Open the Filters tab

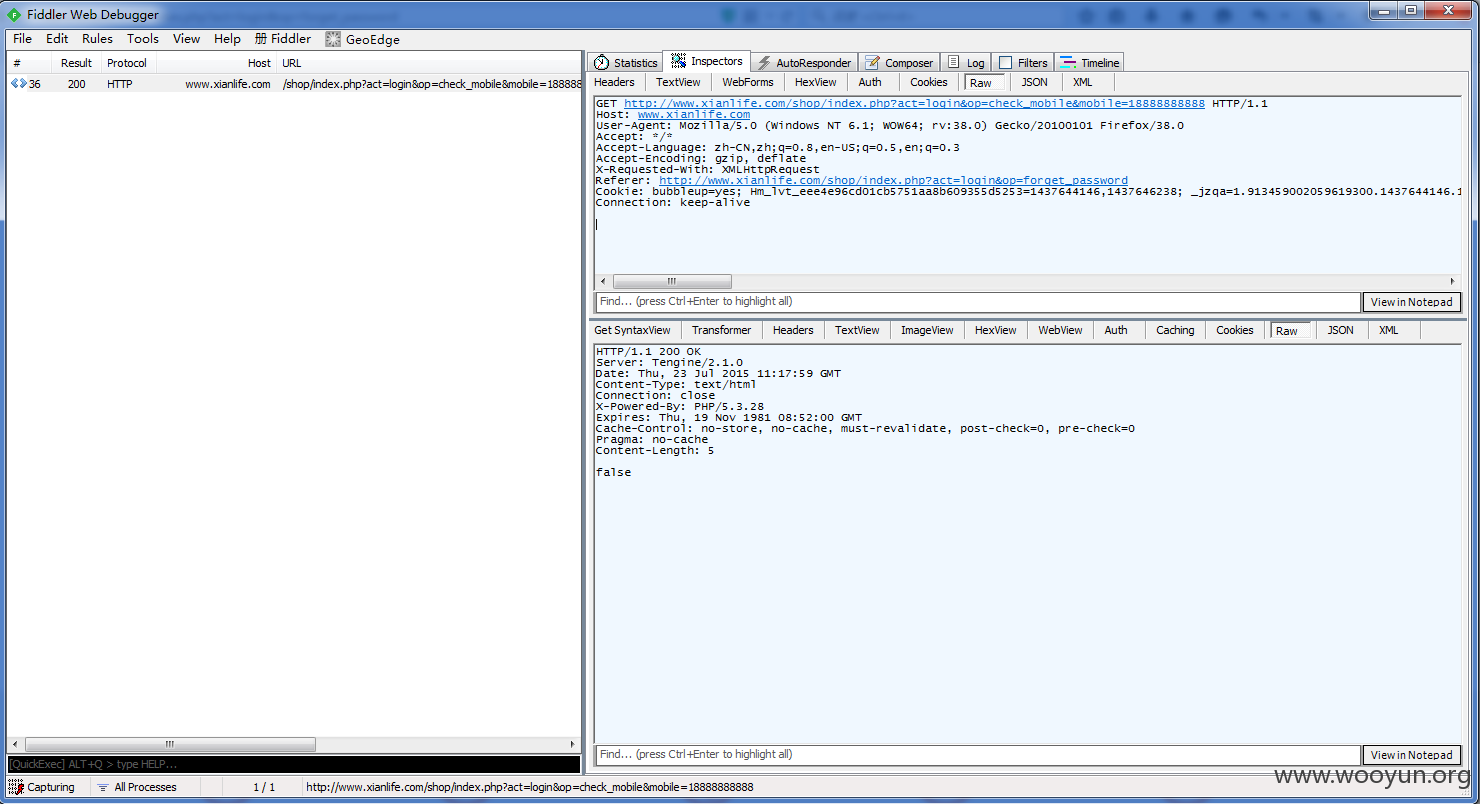coord(1023,62)
